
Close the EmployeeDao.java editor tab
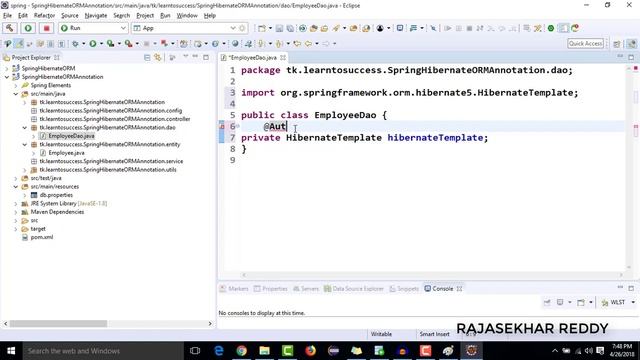pyautogui.click(x=283, y=58)
